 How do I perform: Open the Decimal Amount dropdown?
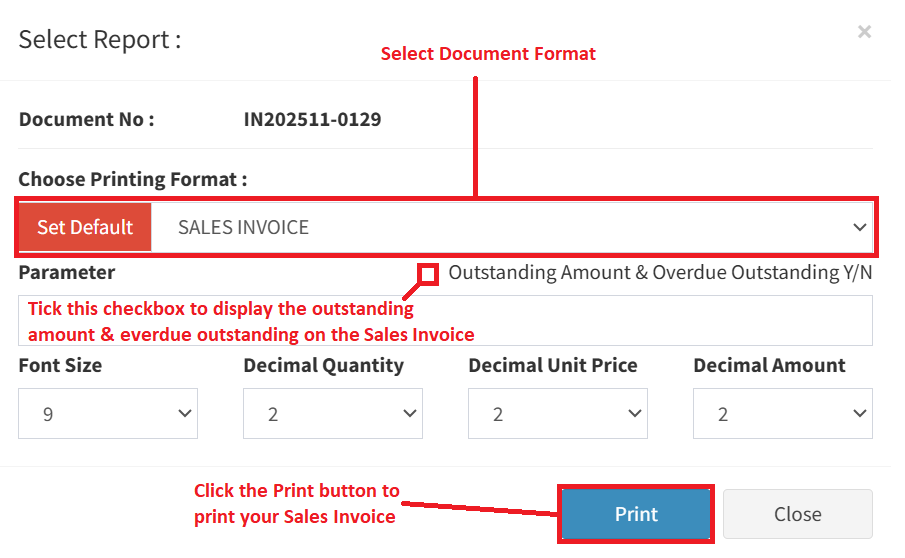pyautogui.click(x=783, y=414)
